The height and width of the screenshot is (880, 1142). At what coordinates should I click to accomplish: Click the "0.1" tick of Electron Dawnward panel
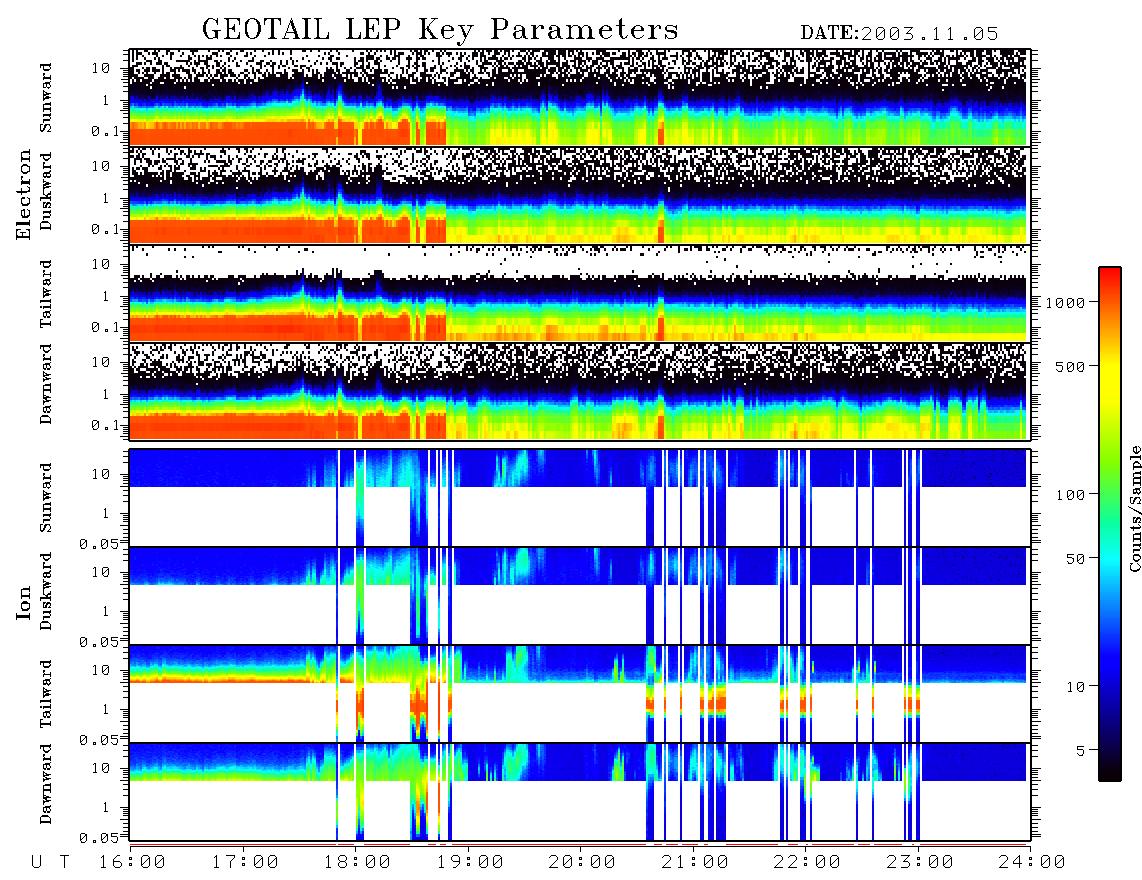click(105, 425)
